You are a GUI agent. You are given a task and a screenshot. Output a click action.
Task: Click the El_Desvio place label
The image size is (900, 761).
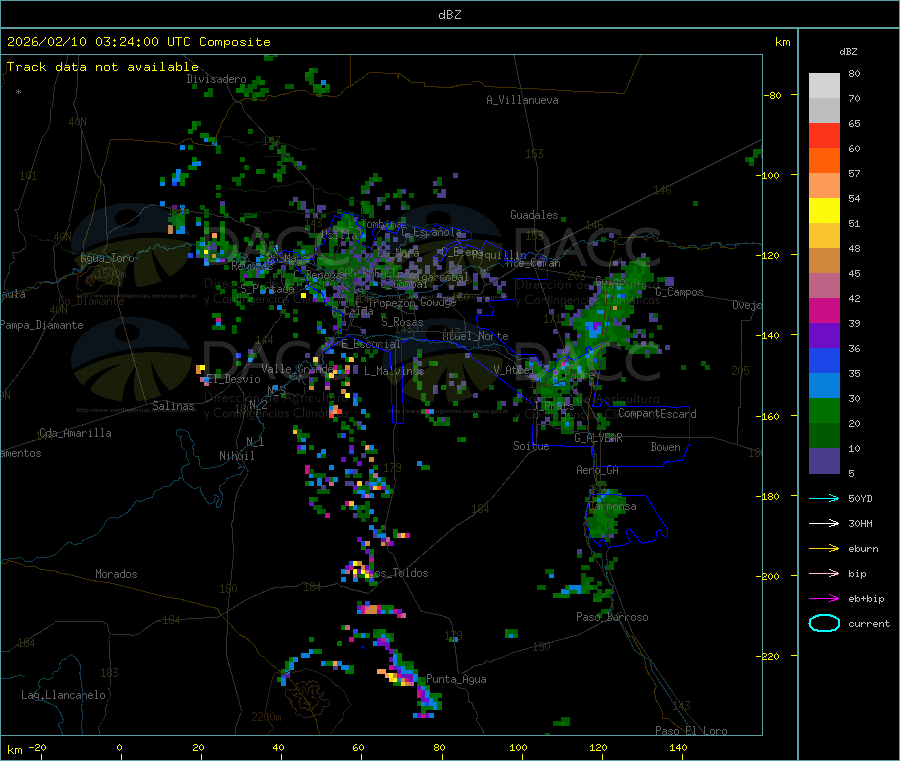[x=233, y=379]
